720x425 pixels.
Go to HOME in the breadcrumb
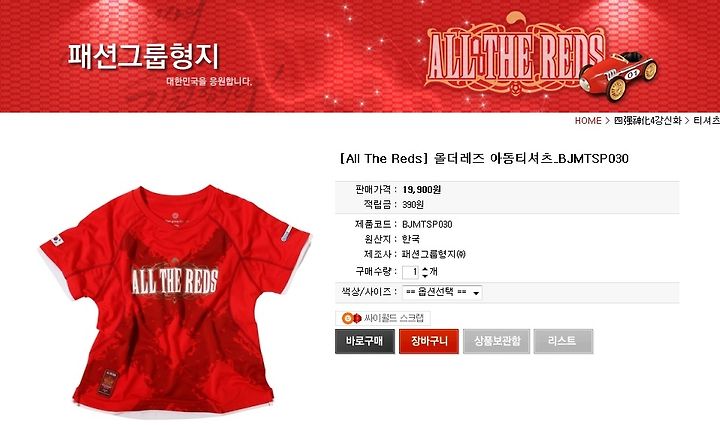588,121
